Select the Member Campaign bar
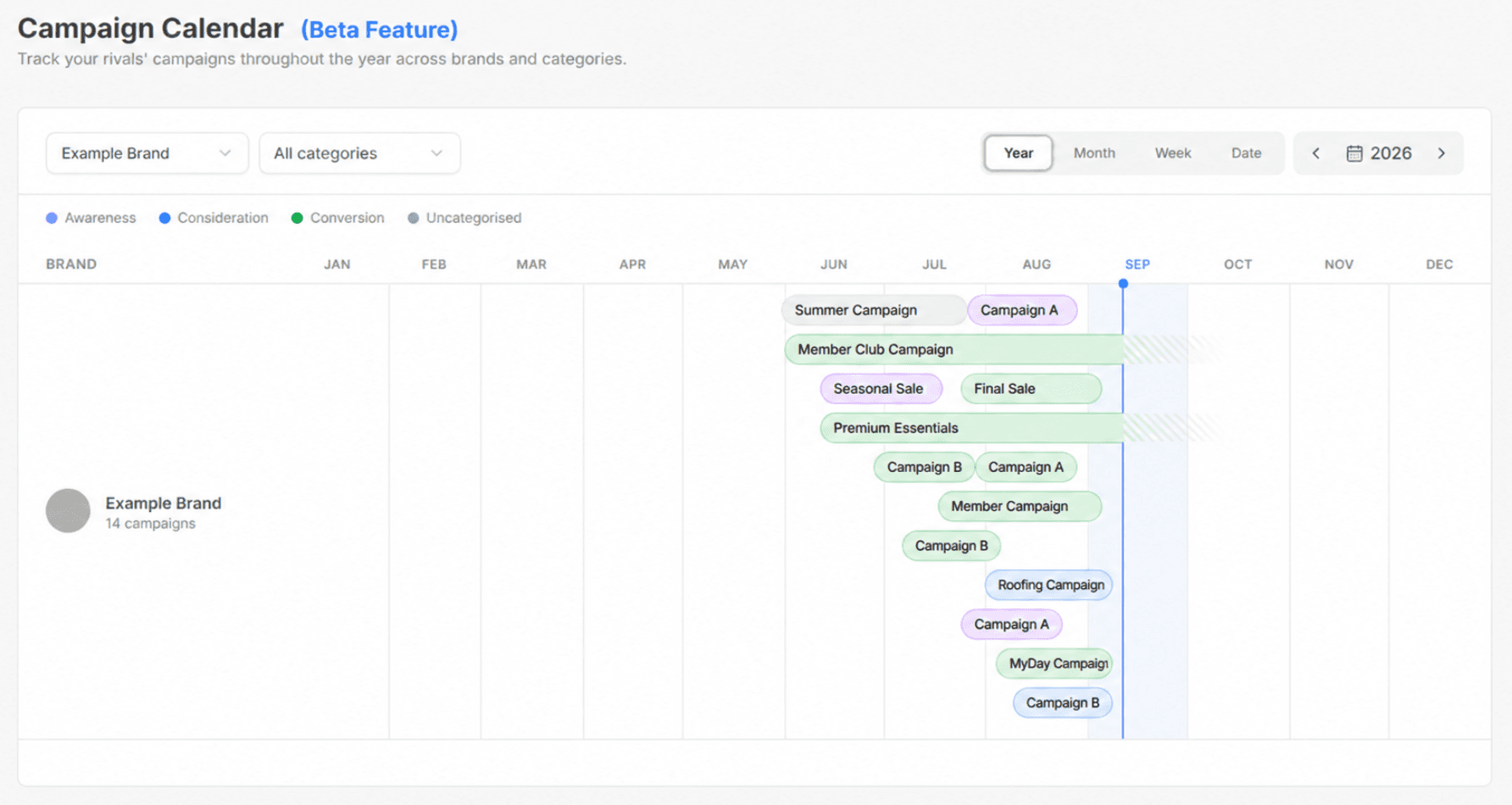This screenshot has width=1512, height=805. (1020, 507)
